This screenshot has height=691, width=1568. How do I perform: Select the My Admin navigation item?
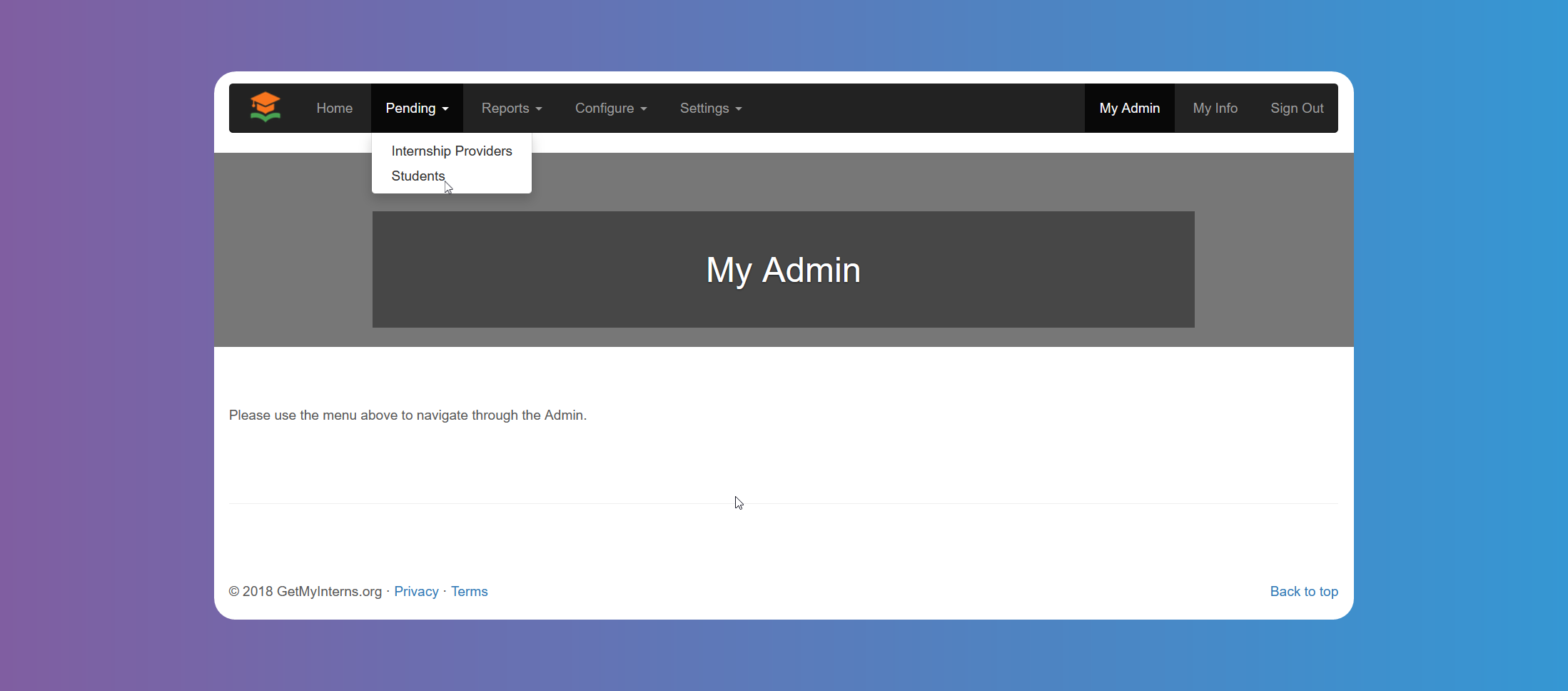click(1129, 109)
